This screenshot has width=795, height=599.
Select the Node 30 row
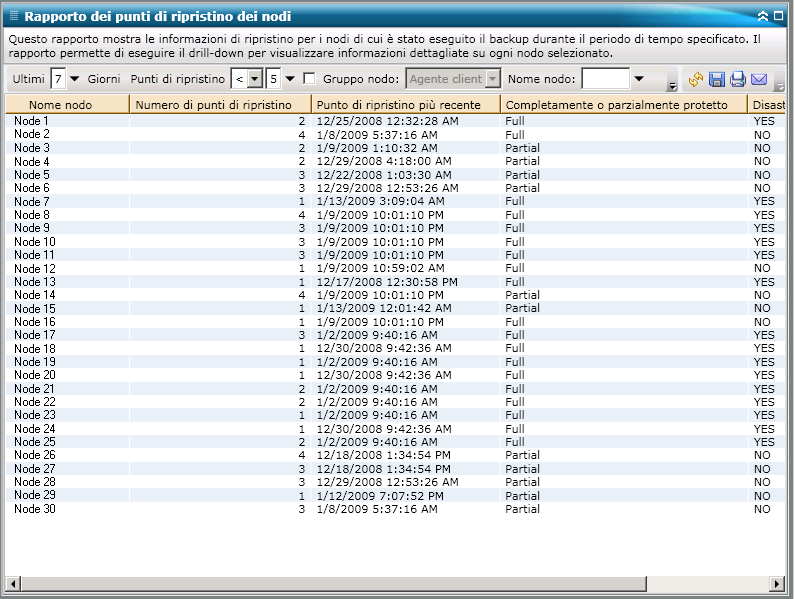[x=395, y=509]
